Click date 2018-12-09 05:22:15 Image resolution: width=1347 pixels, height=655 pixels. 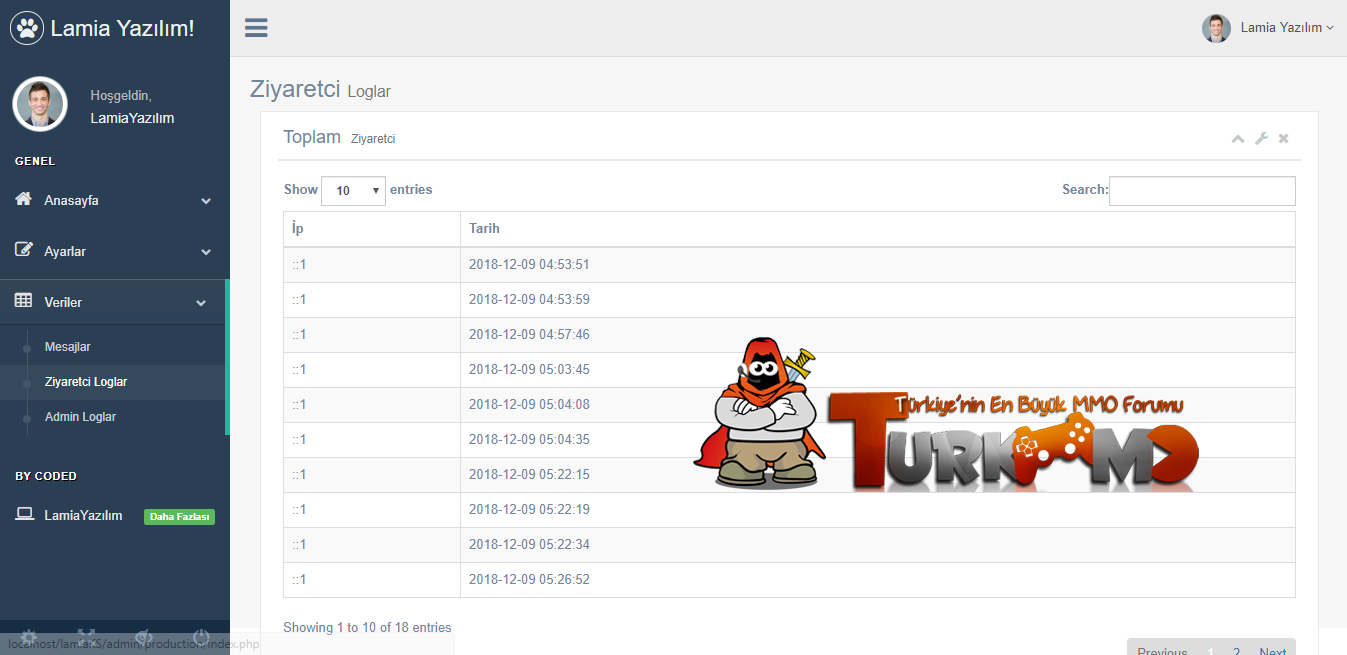click(529, 475)
